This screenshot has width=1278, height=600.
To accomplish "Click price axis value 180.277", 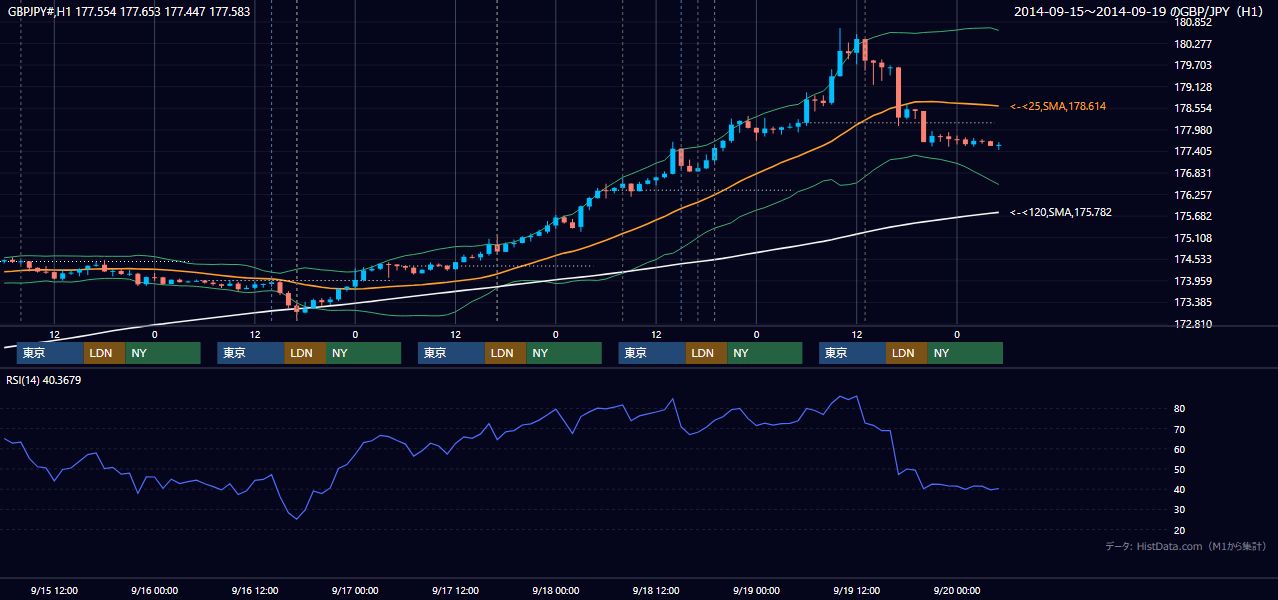I will (1193, 44).
